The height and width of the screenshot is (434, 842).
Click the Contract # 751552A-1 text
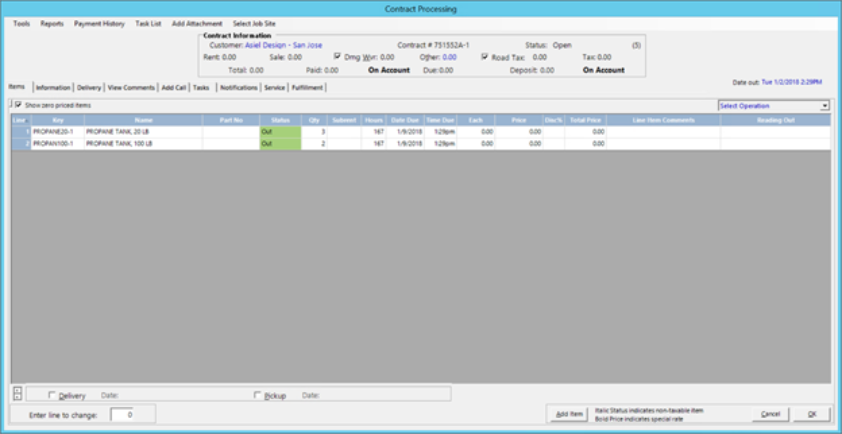coord(433,45)
